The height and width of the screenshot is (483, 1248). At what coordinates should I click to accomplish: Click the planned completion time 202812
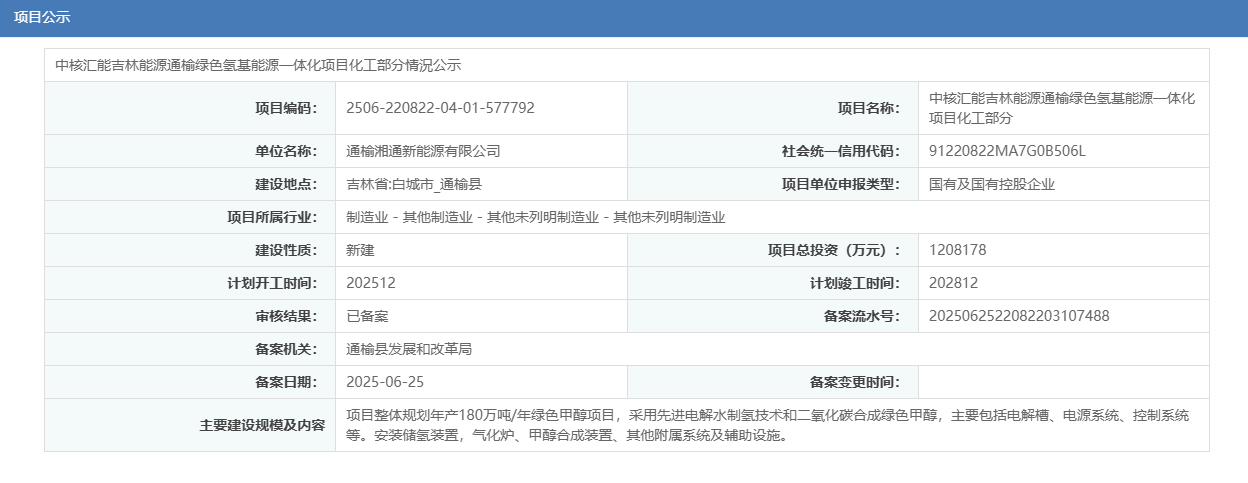pos(953,283)
